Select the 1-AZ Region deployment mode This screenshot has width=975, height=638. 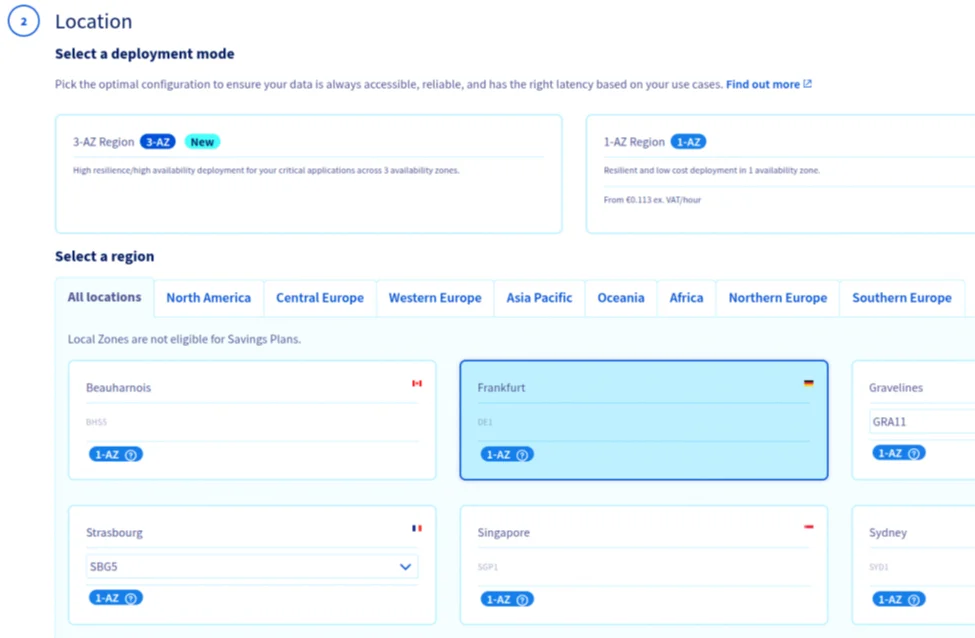[780, 173]
